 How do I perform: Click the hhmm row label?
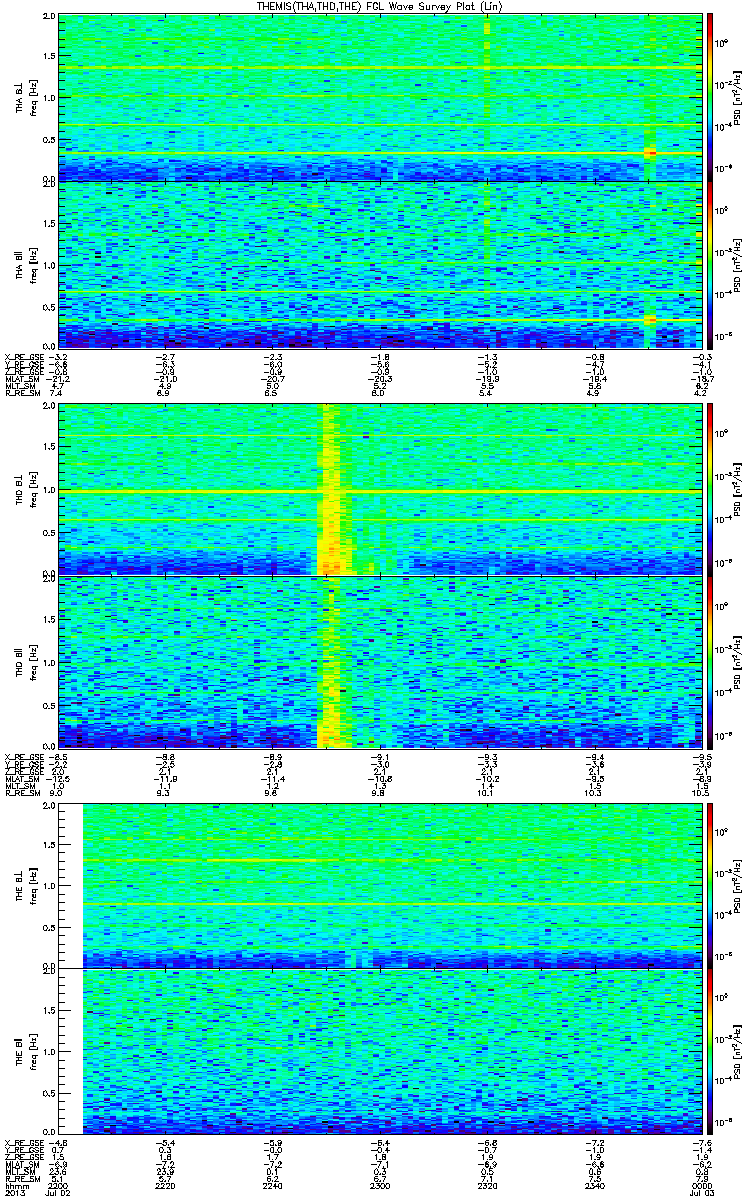click(16, 1185)
